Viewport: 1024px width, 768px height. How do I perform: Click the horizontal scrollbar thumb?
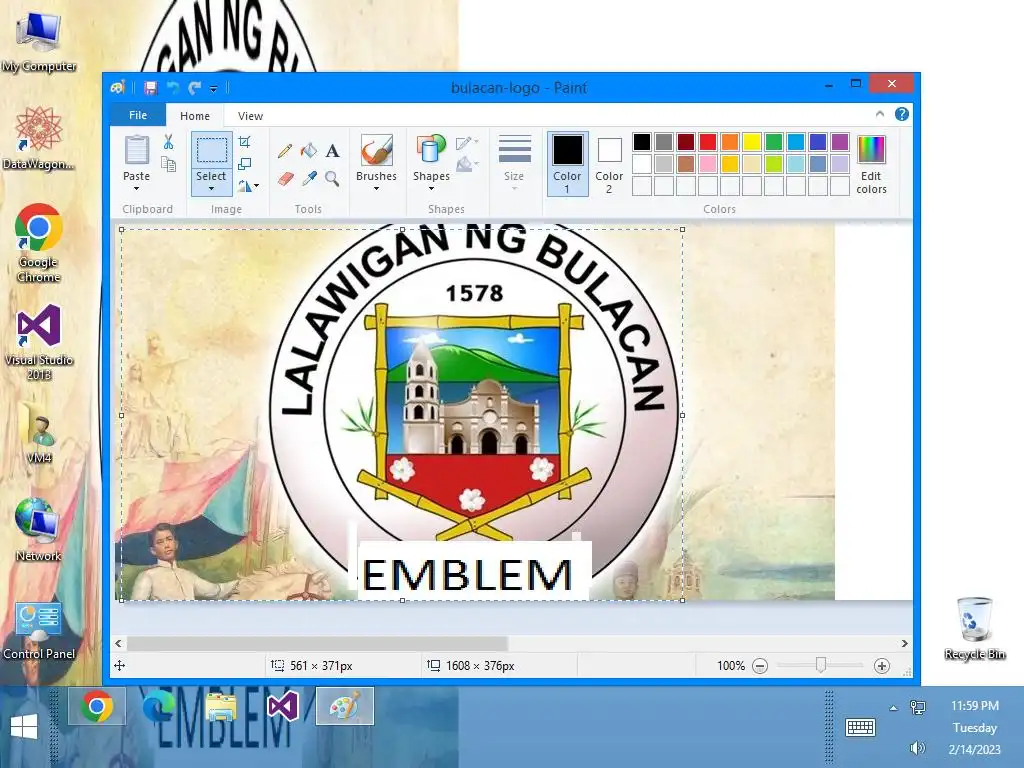coord(317,644)
